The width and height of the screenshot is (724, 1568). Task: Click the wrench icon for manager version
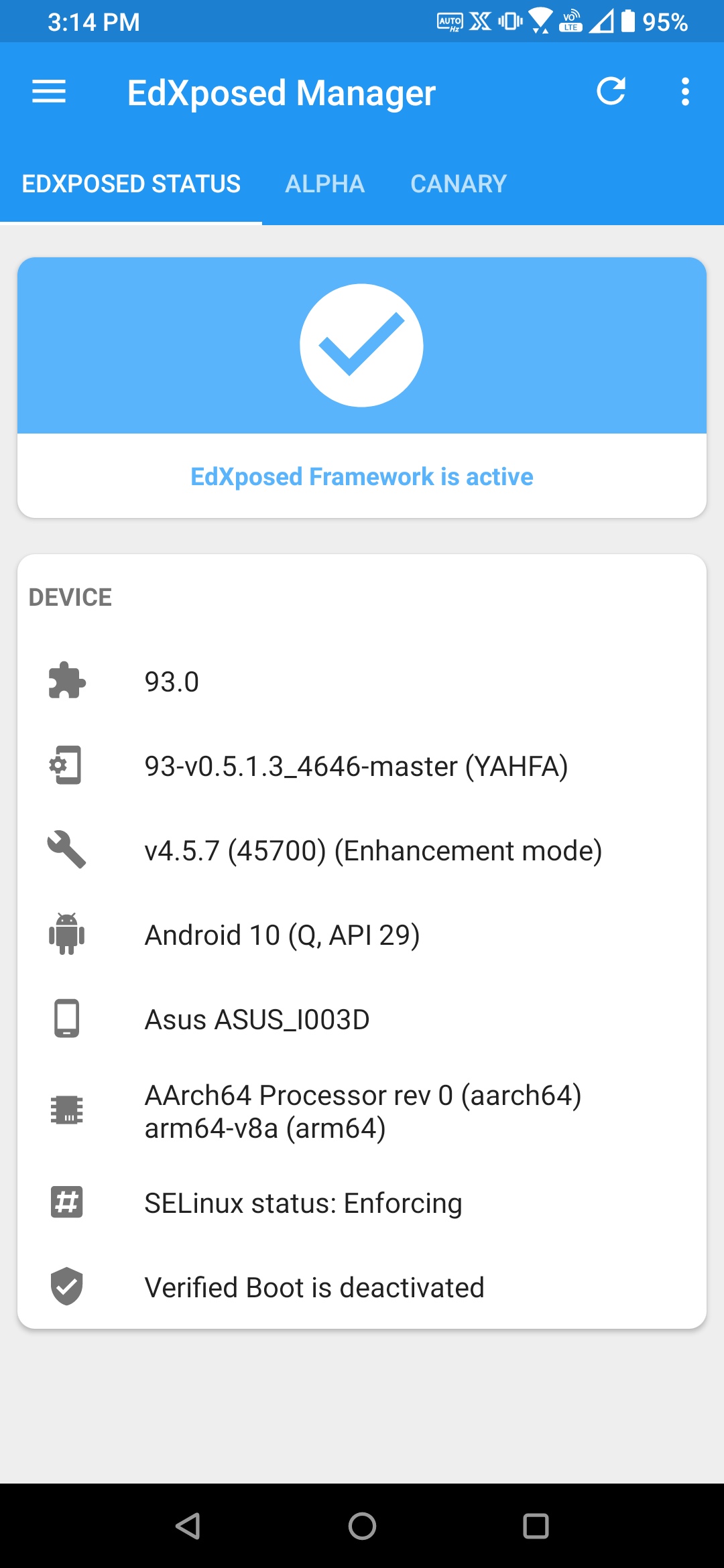point(66,850)
